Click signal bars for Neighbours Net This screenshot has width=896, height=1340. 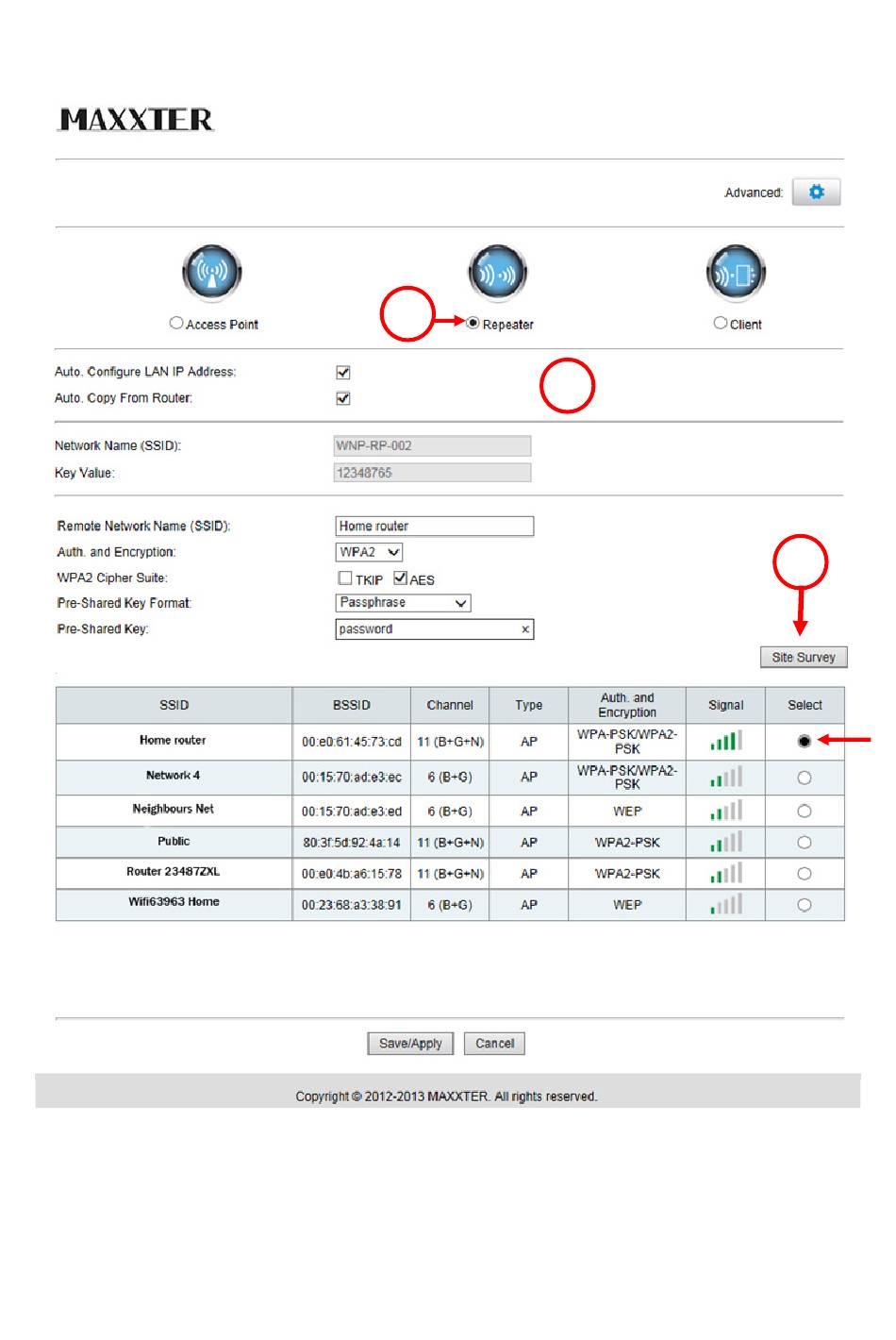pos(726,811)
